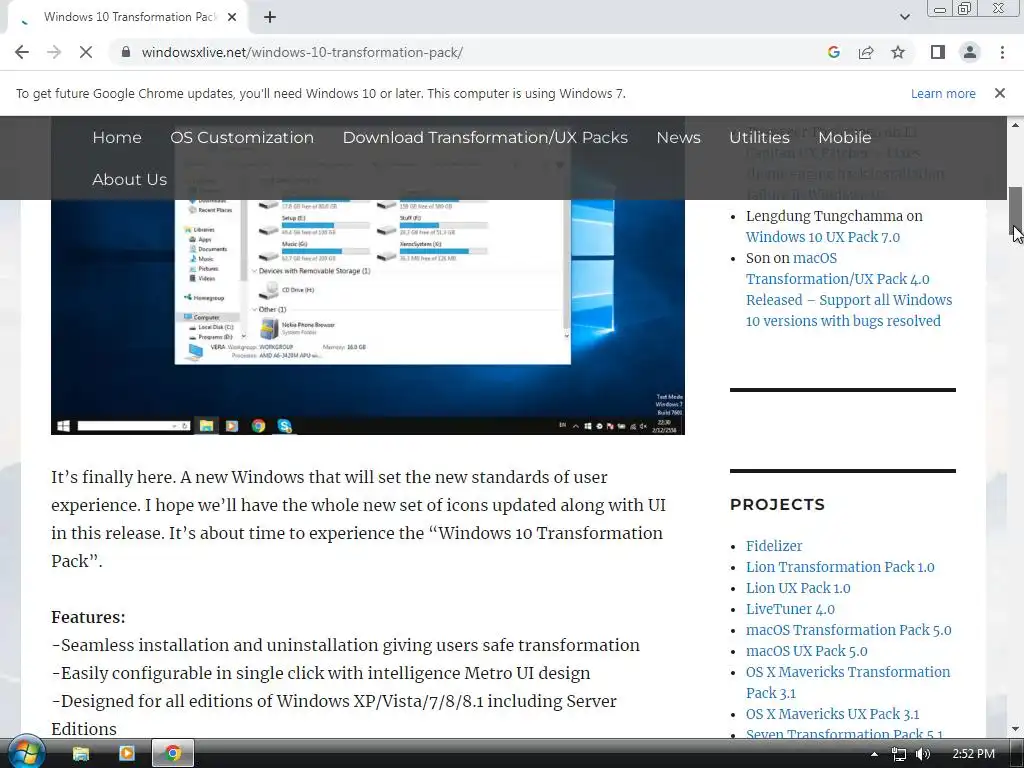Open the Chrome profile avatar
Screen dimensions: 1024x768
(970, 52)
